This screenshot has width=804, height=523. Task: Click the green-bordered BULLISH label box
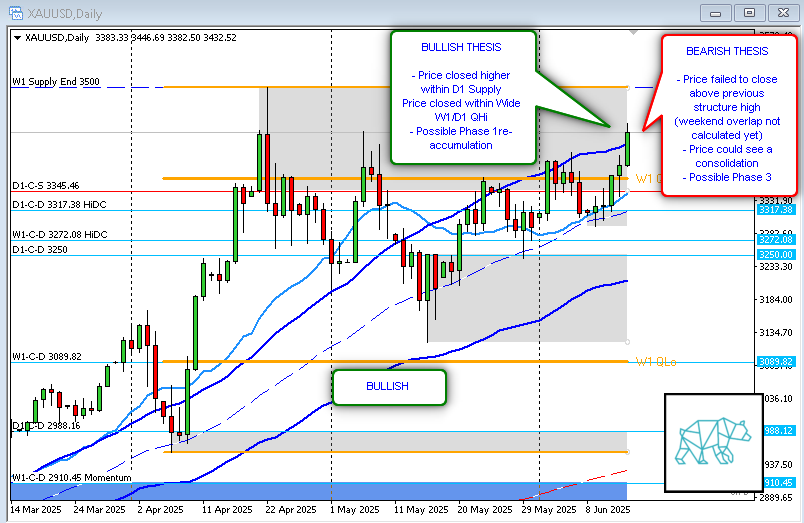pos(387,386)
